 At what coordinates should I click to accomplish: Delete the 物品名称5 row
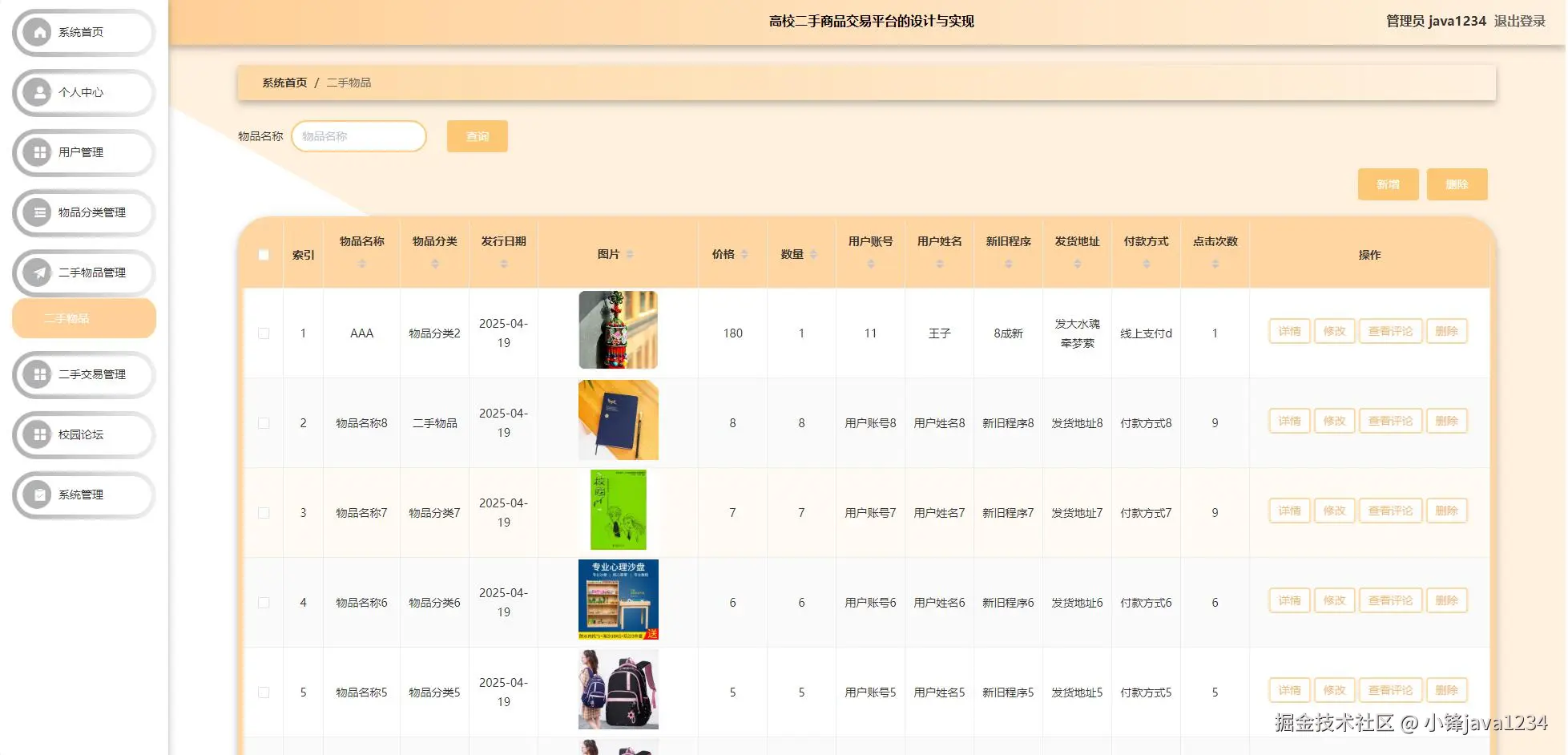coord(1446,690)
